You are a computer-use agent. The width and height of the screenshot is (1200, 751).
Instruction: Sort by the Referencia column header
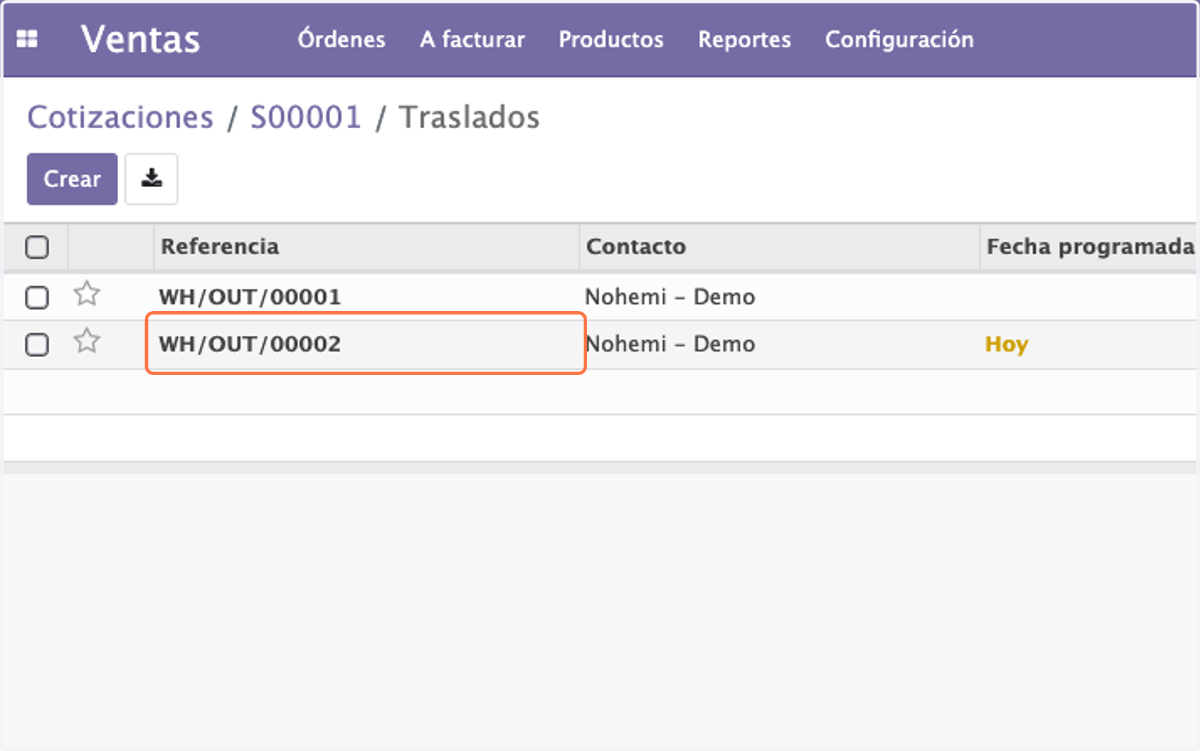pos(220,247)
